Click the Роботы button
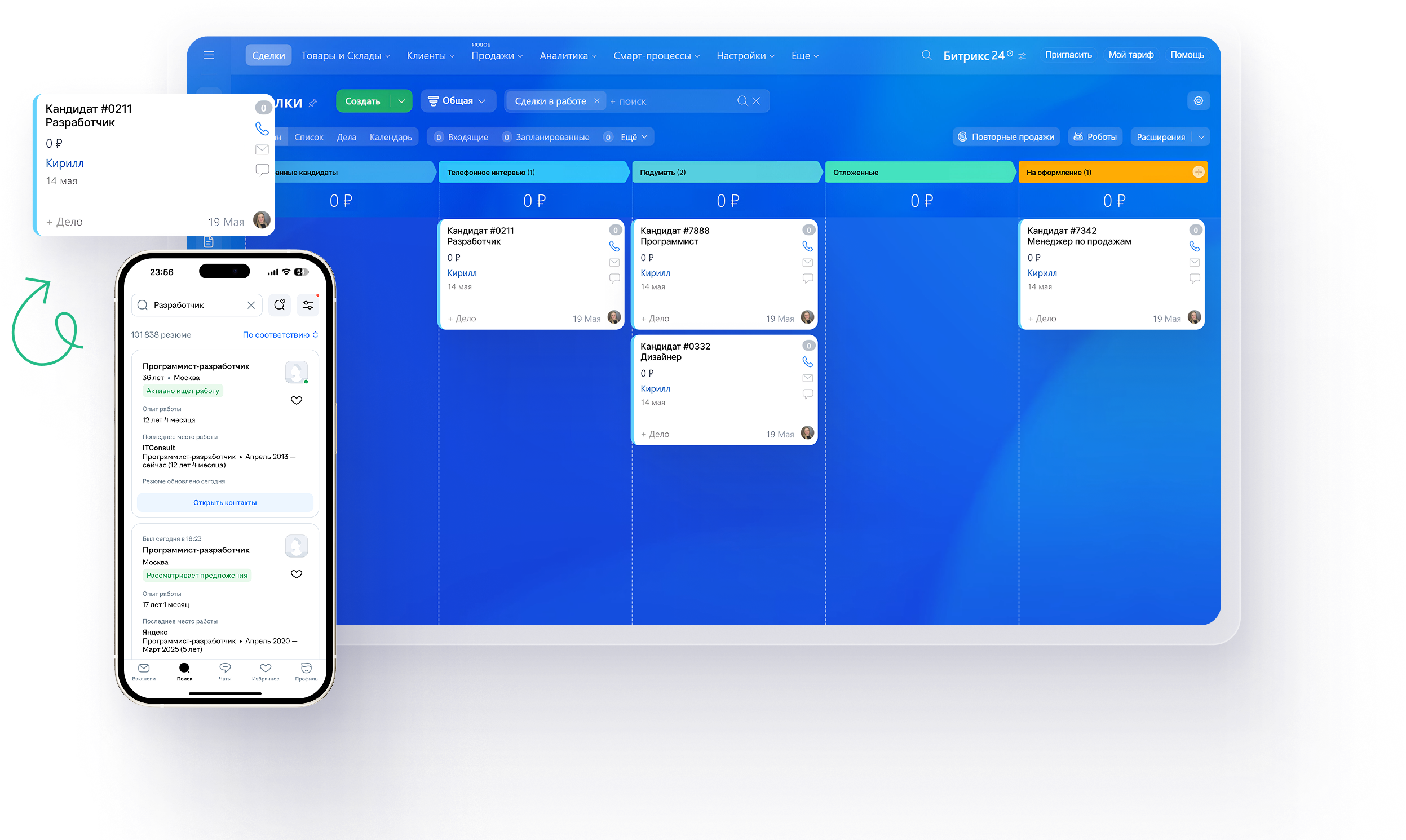Viewport: 1406px width, 840px height. pos(1095,137)
